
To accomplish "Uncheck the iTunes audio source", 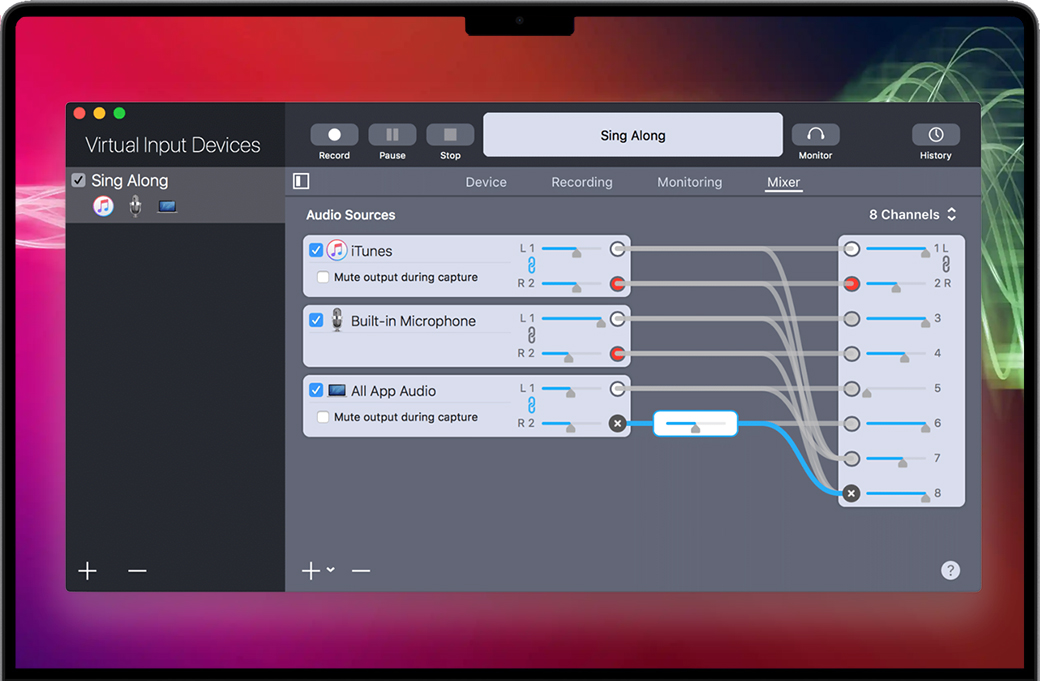I will (x=316, y=251).
